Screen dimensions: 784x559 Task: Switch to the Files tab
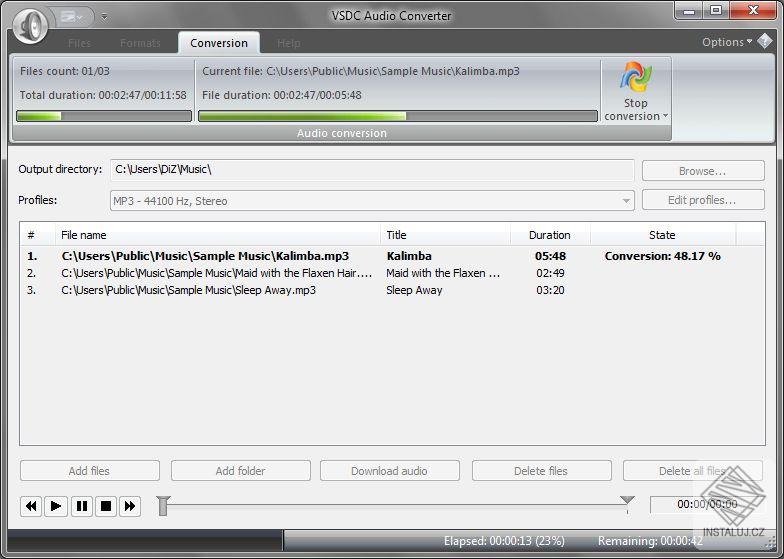[80, 43]
